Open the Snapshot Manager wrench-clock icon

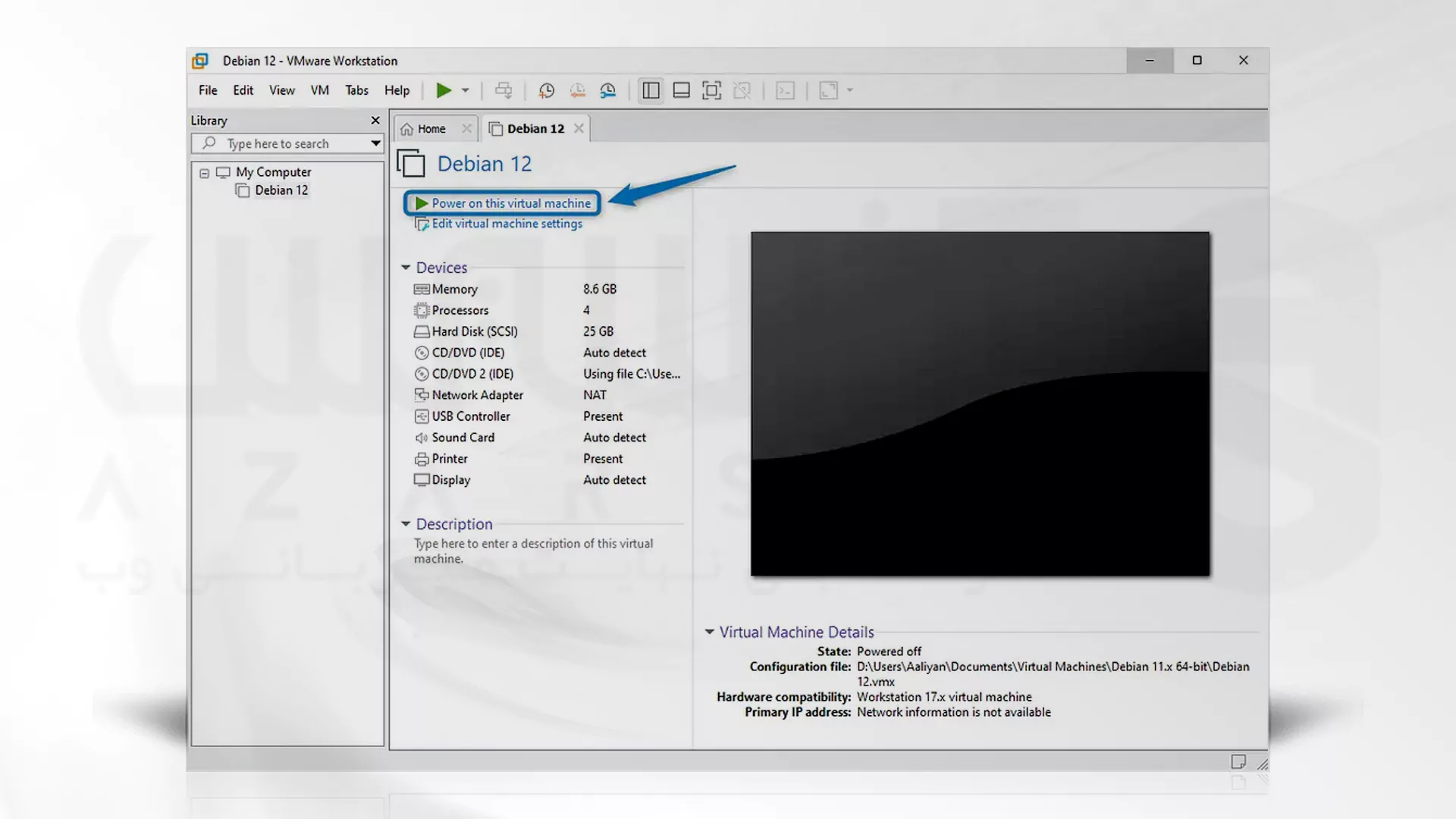[x=608, y=90]
